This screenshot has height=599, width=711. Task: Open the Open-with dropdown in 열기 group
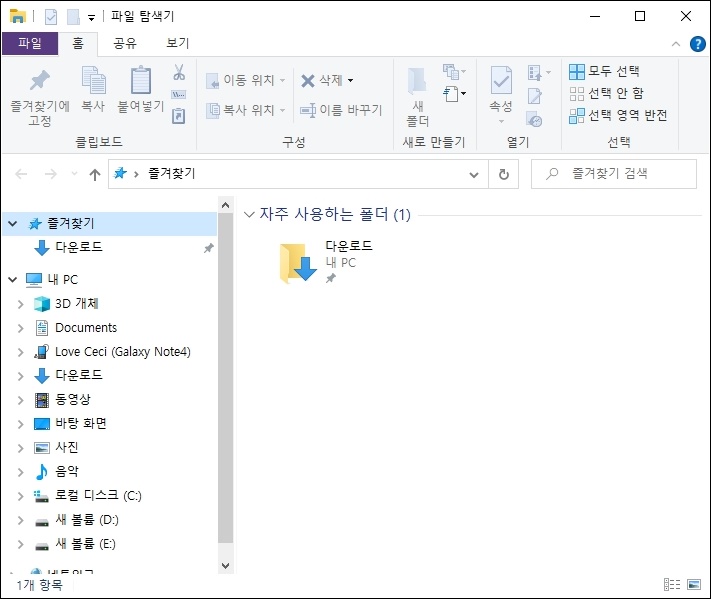click(x=539, y=72)
